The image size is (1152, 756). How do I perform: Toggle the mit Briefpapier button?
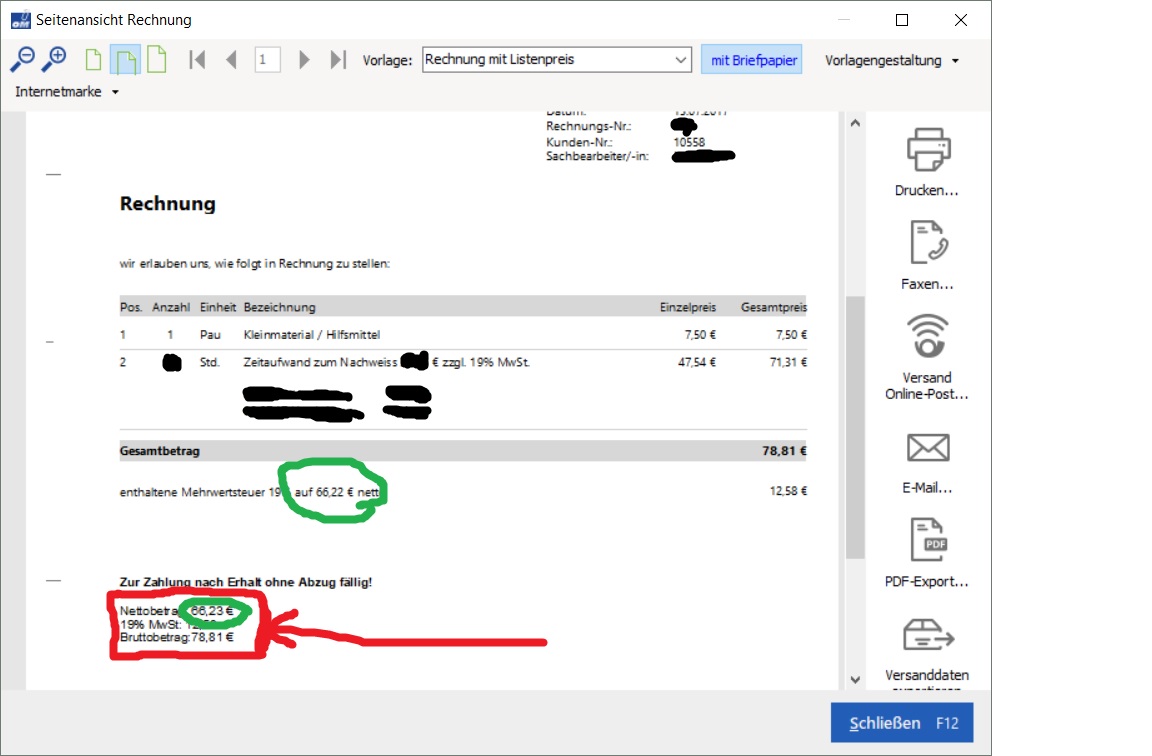tap(752, 60)
